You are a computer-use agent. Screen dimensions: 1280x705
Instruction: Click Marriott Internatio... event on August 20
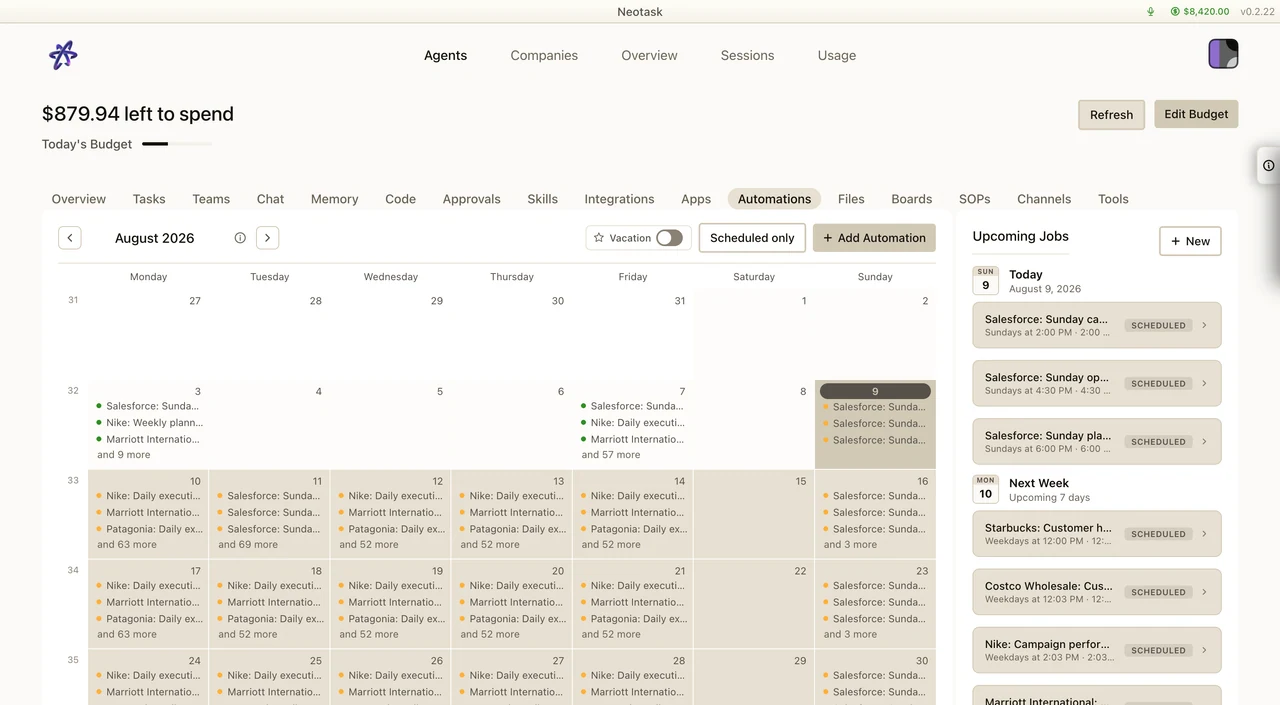tap(511, 602)
